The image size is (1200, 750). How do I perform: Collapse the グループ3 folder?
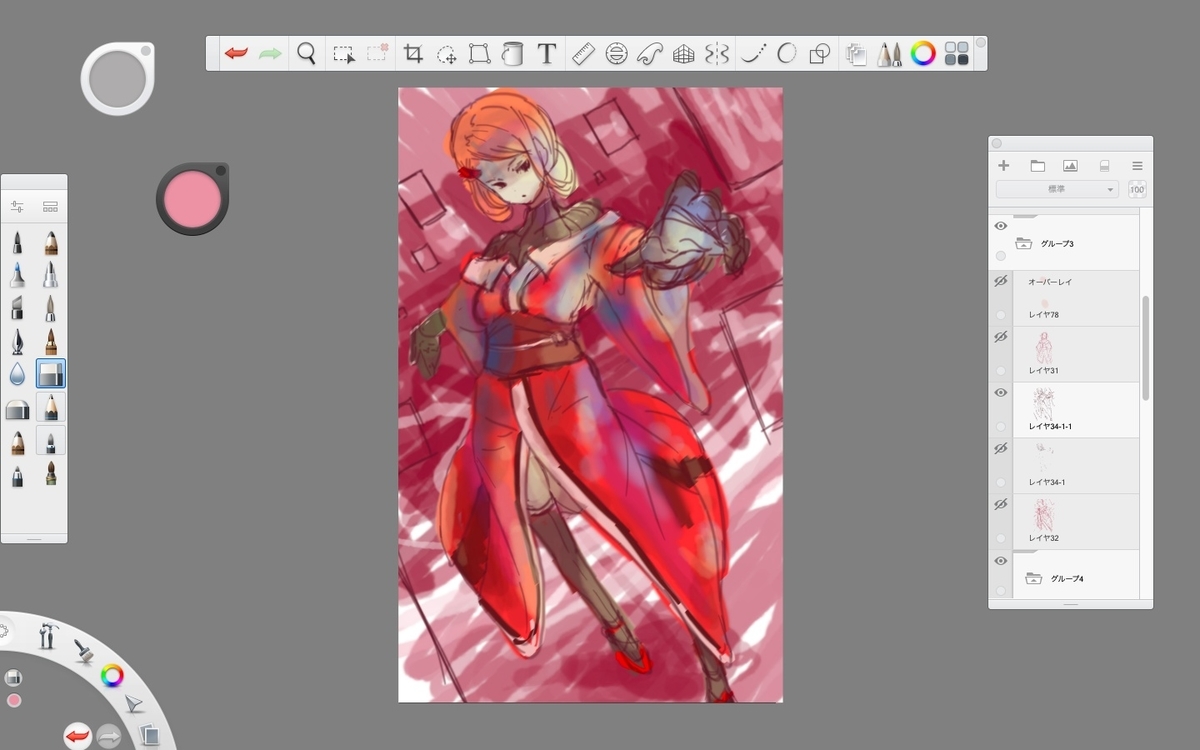coord(1023,243)
